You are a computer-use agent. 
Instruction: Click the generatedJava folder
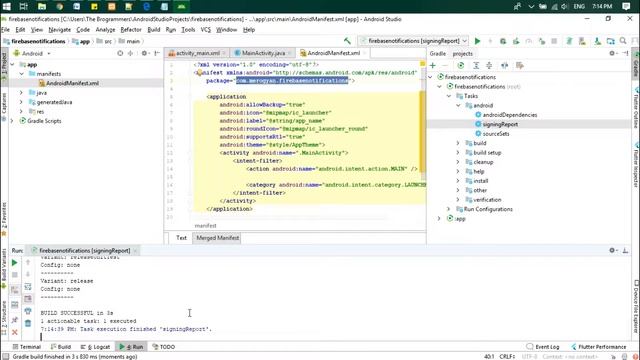[54, 102]
